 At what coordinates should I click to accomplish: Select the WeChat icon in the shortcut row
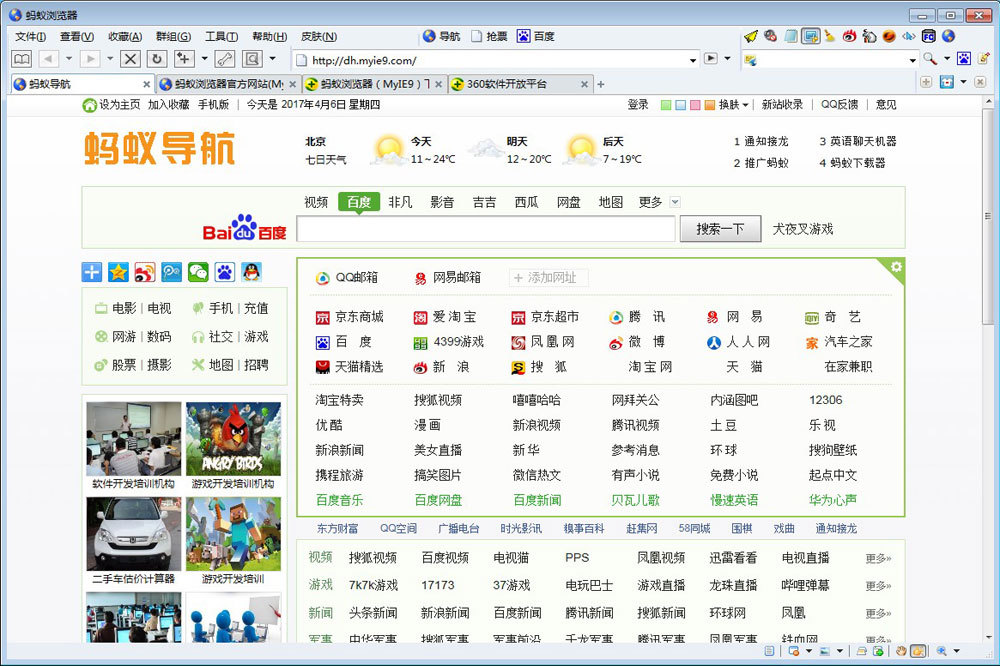pos(197,270)
